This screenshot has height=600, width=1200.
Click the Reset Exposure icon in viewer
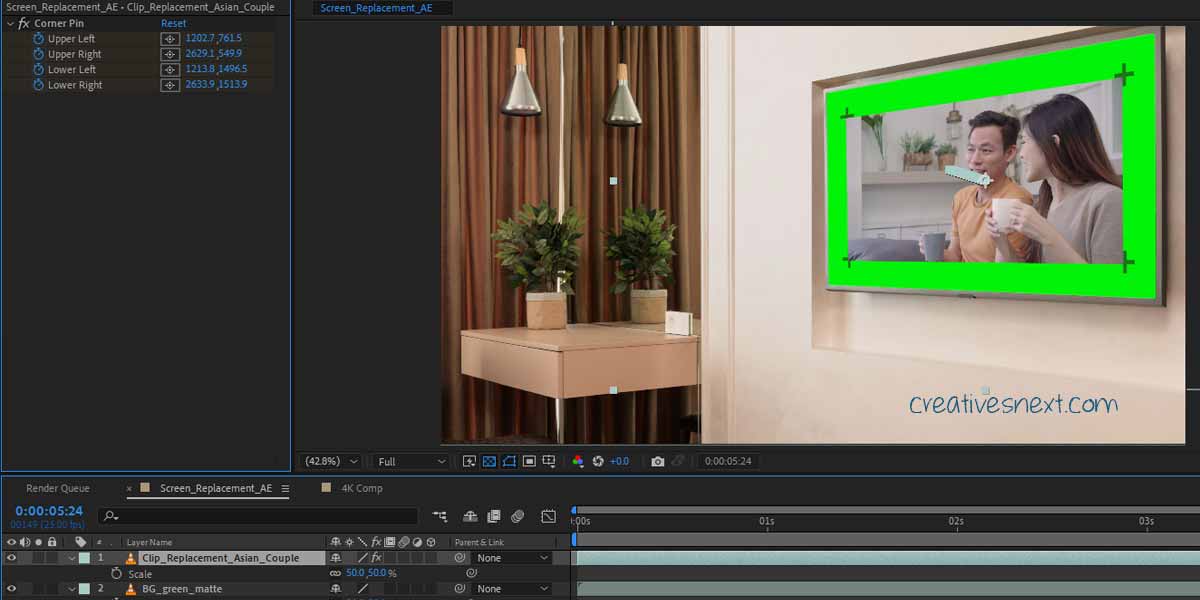pyautogui.click(x=598, y=461)
